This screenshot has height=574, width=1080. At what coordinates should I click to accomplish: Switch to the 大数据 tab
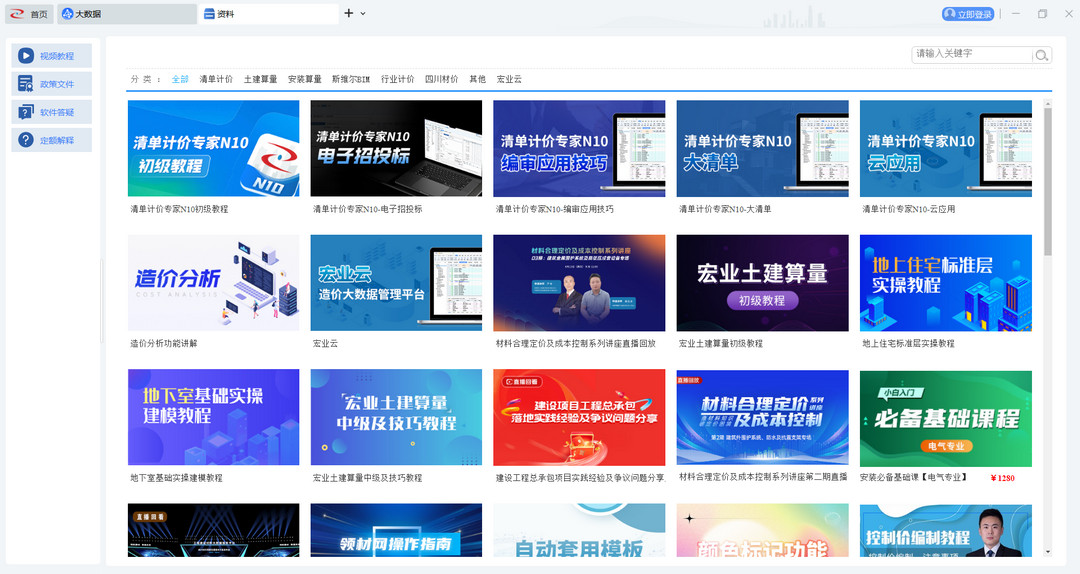tap(127, 14)
